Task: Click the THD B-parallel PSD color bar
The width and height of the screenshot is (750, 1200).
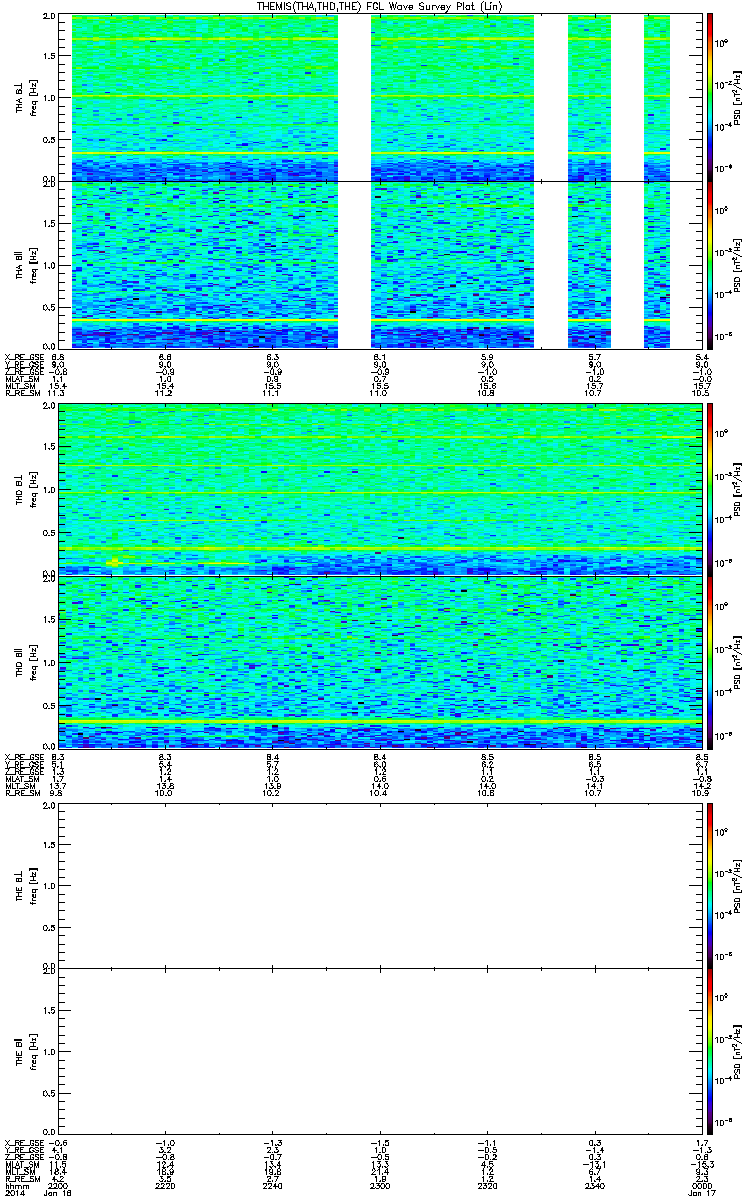Action: [x=709, y=661]
